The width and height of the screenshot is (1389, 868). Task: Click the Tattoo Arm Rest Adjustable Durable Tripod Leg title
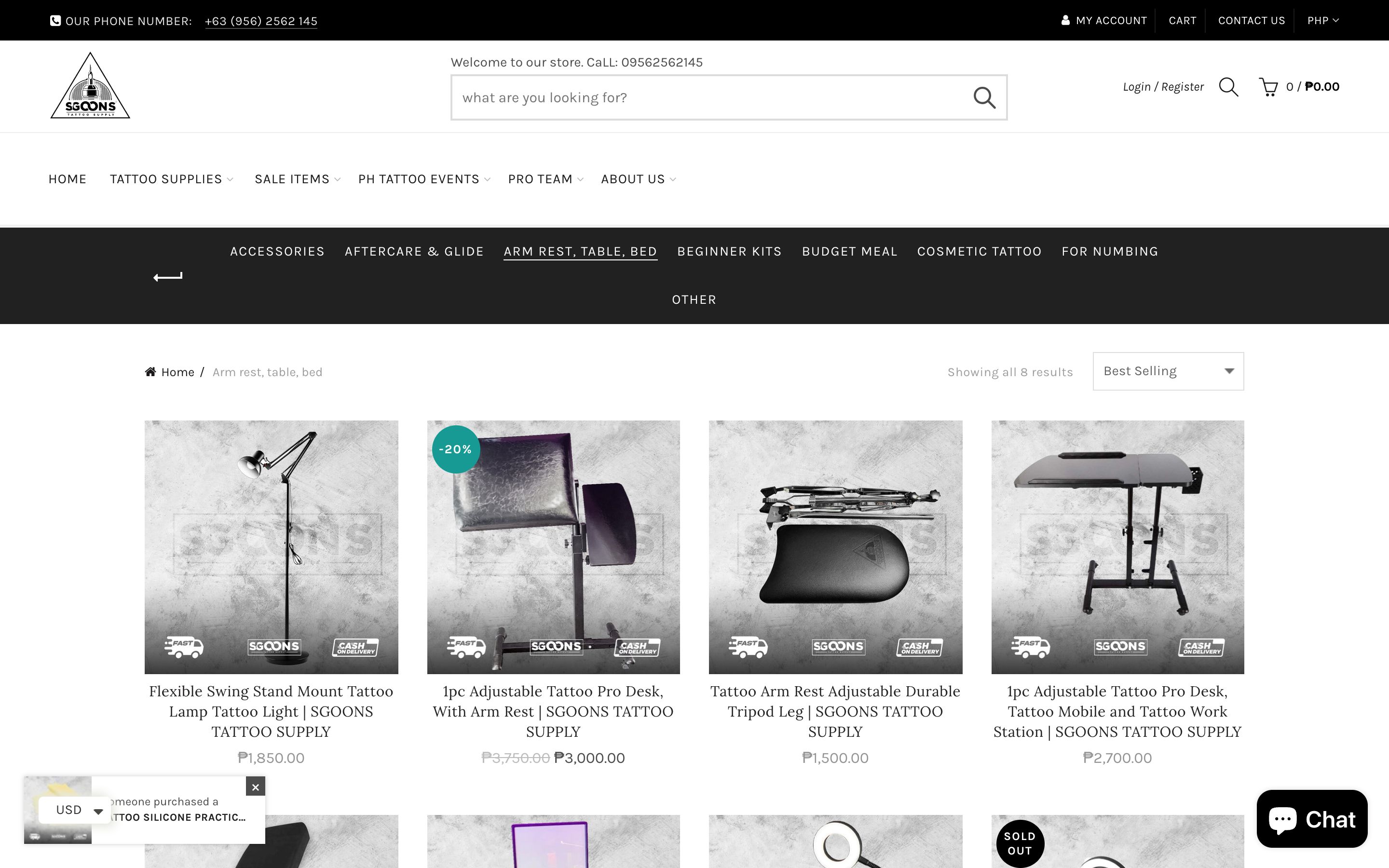pos(835,711)
